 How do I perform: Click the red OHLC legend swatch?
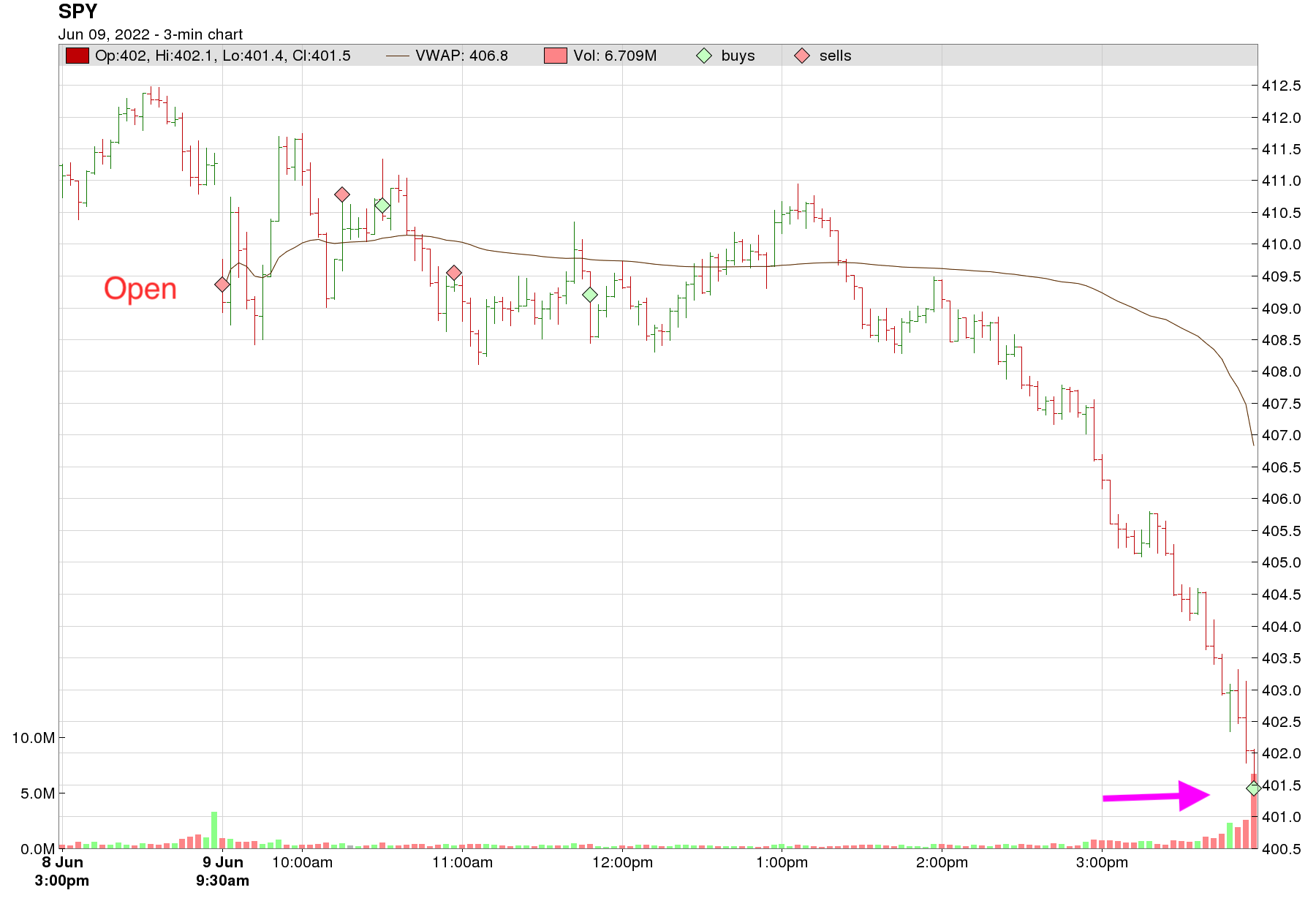[x=77, y=56]
